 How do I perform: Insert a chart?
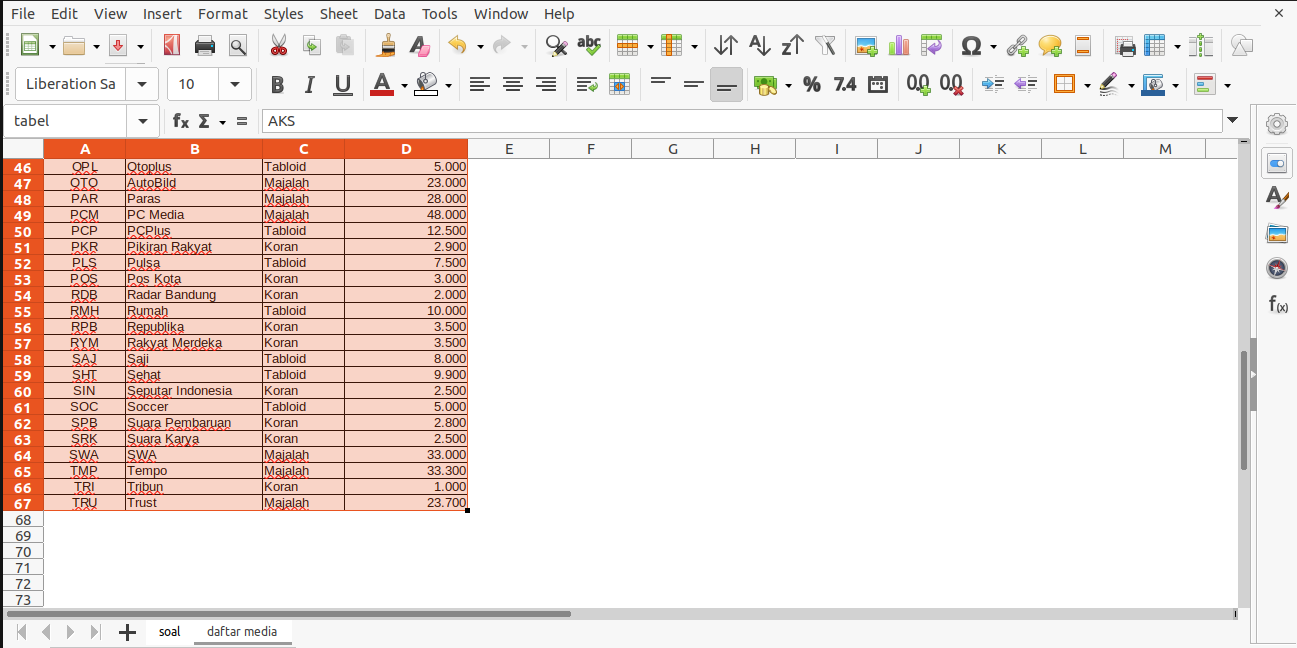(x=899, y=45)
